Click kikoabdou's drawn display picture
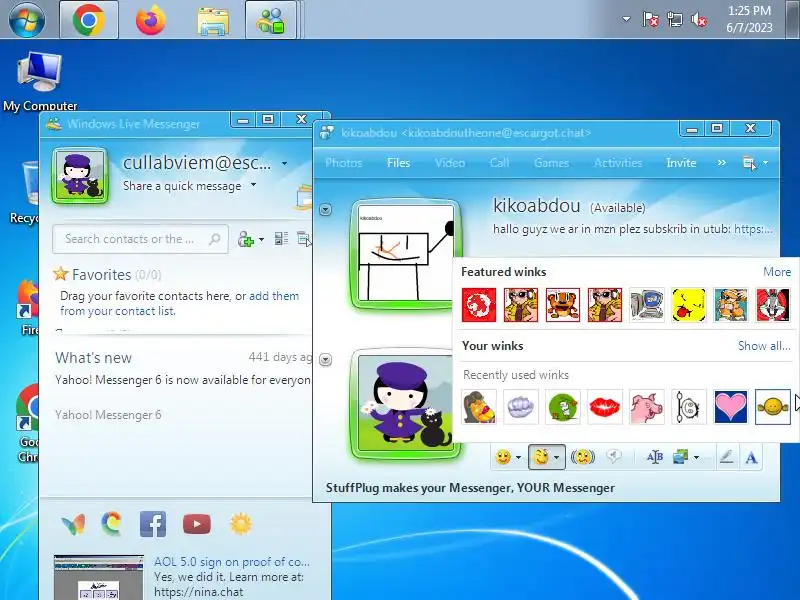 [x=406, y=254]
